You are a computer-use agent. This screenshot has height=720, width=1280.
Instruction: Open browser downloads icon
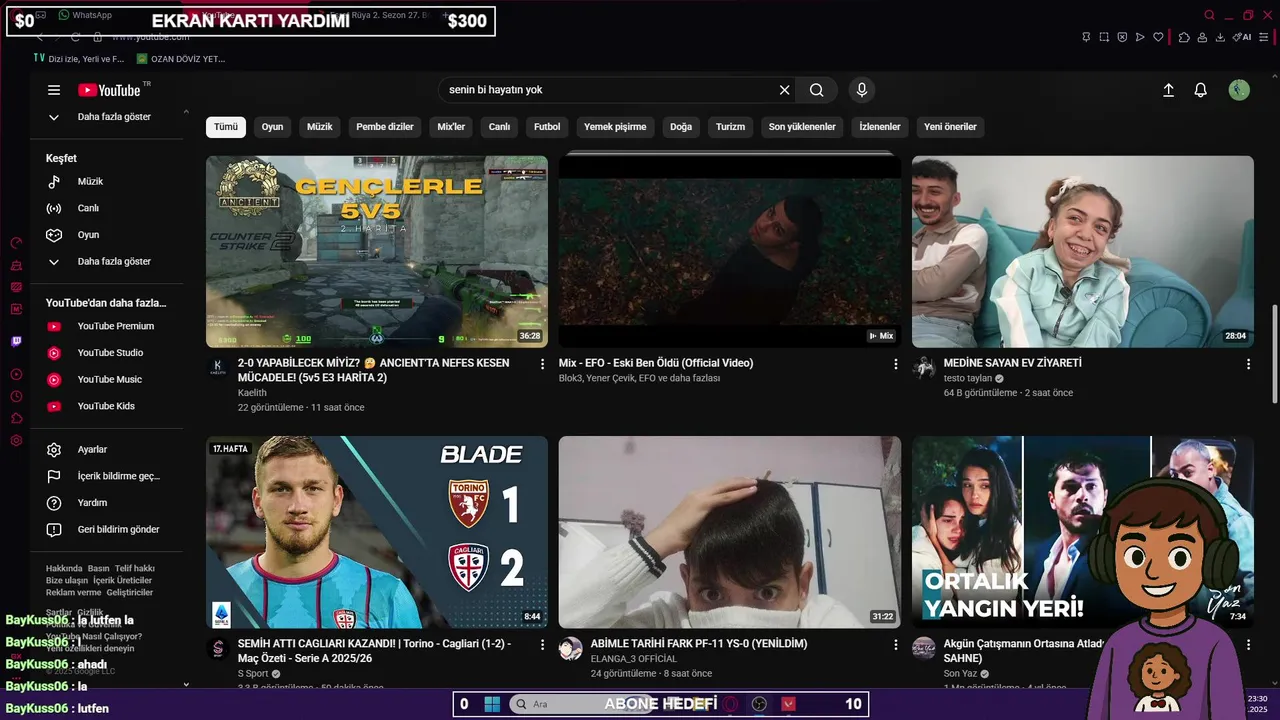tap(1220, 37)
